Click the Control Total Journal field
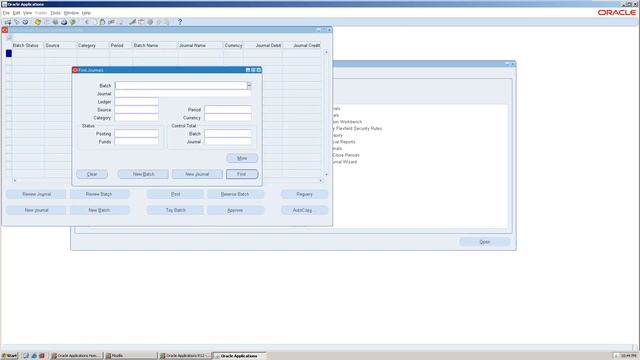The height and width of the screenshot is (360, 640). click(228, 141)
